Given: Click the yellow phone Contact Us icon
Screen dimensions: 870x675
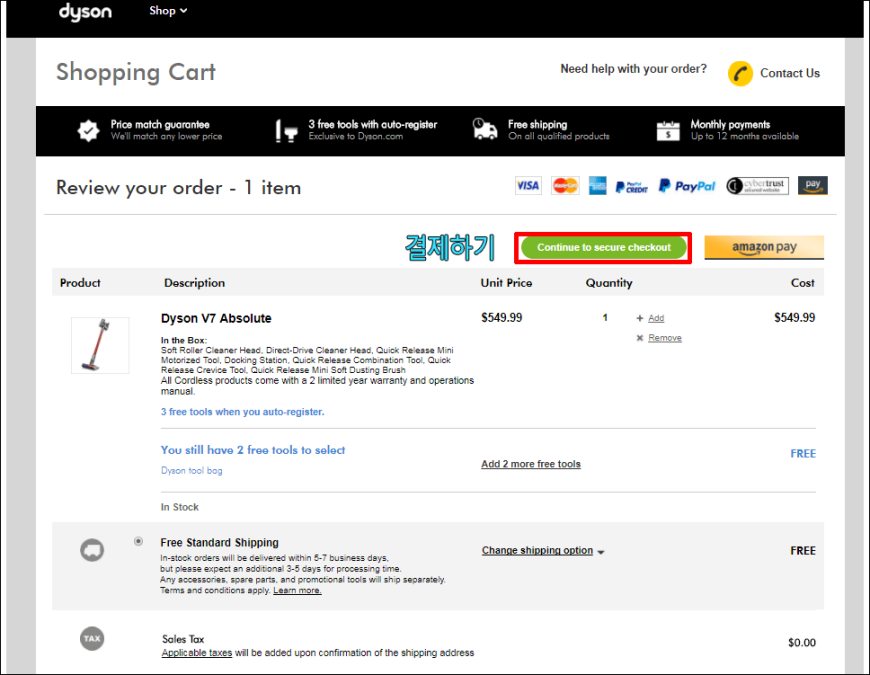Looking at the screenshot, I should (x=740, y=73).
